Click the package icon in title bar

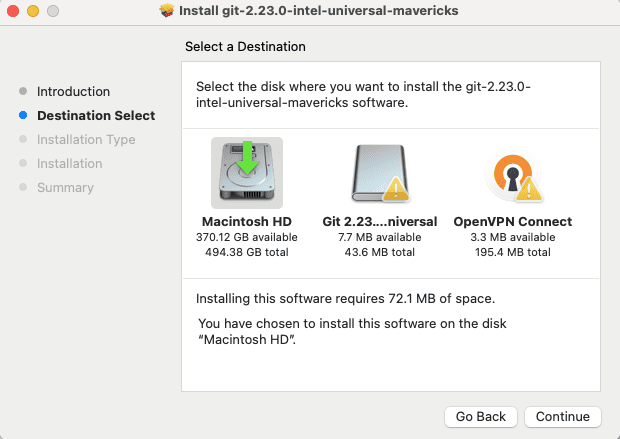[167, 11]
